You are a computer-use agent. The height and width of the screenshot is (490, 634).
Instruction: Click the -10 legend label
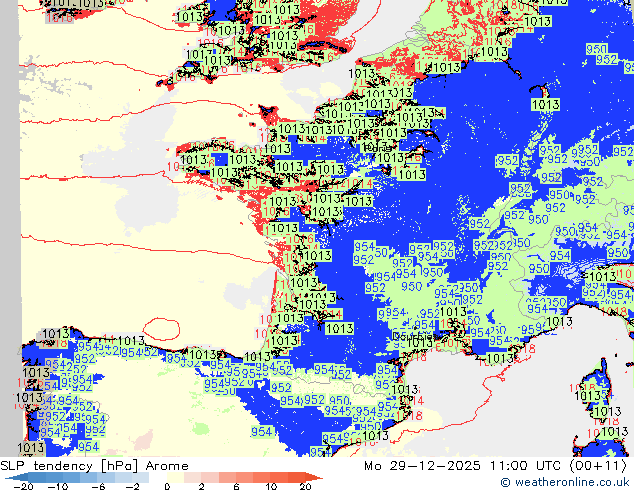tap(58, 486)
